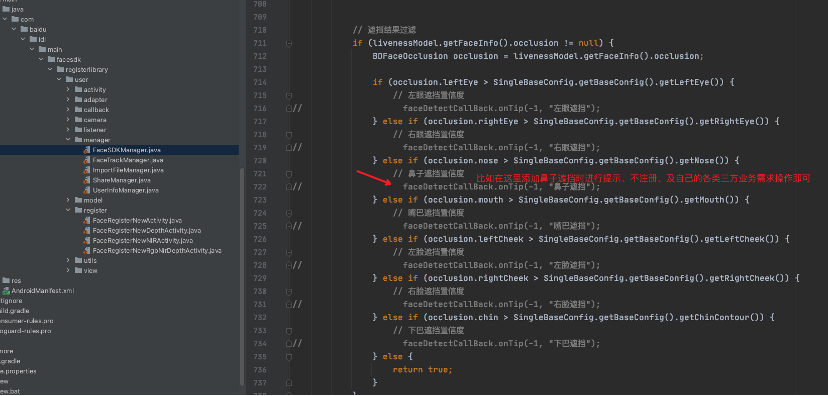Click the ImportFileManager.java file icon
This screenshot has width=828, height=396.
[87, 170]
